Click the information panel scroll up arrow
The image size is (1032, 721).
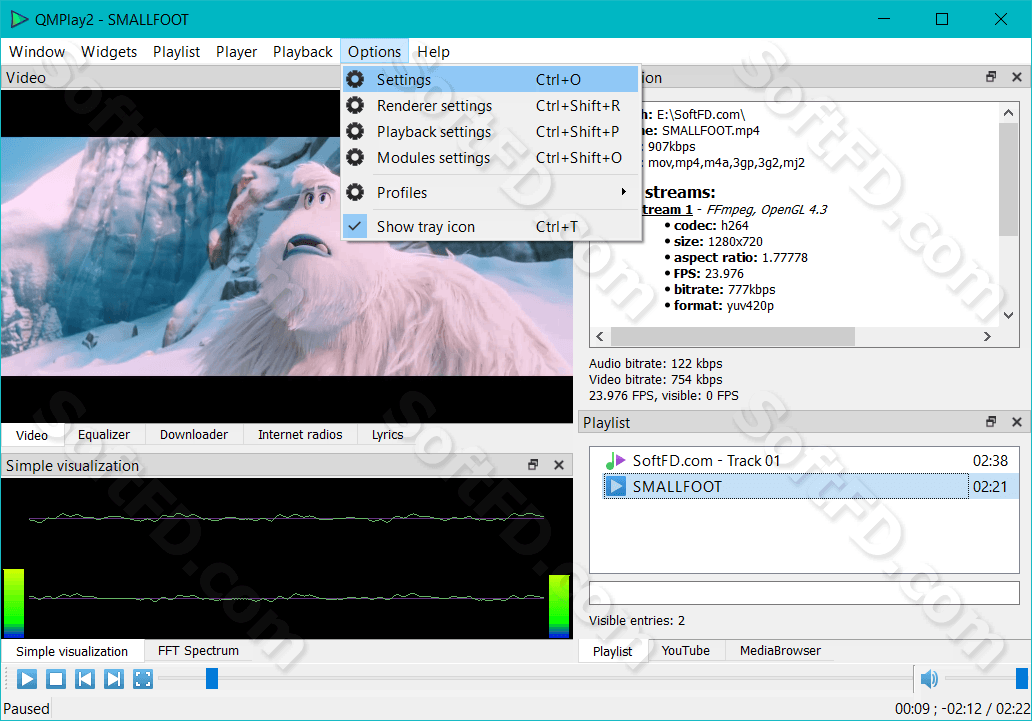point(1008,113)
